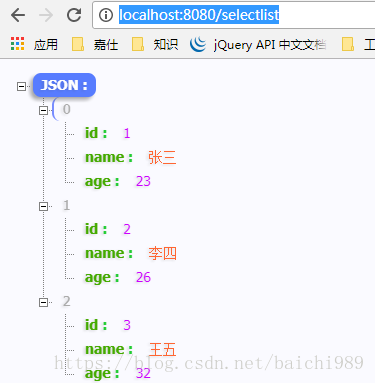Collapse array item 0
Viewport: 375px width, 383px height.
coord(43,110)
